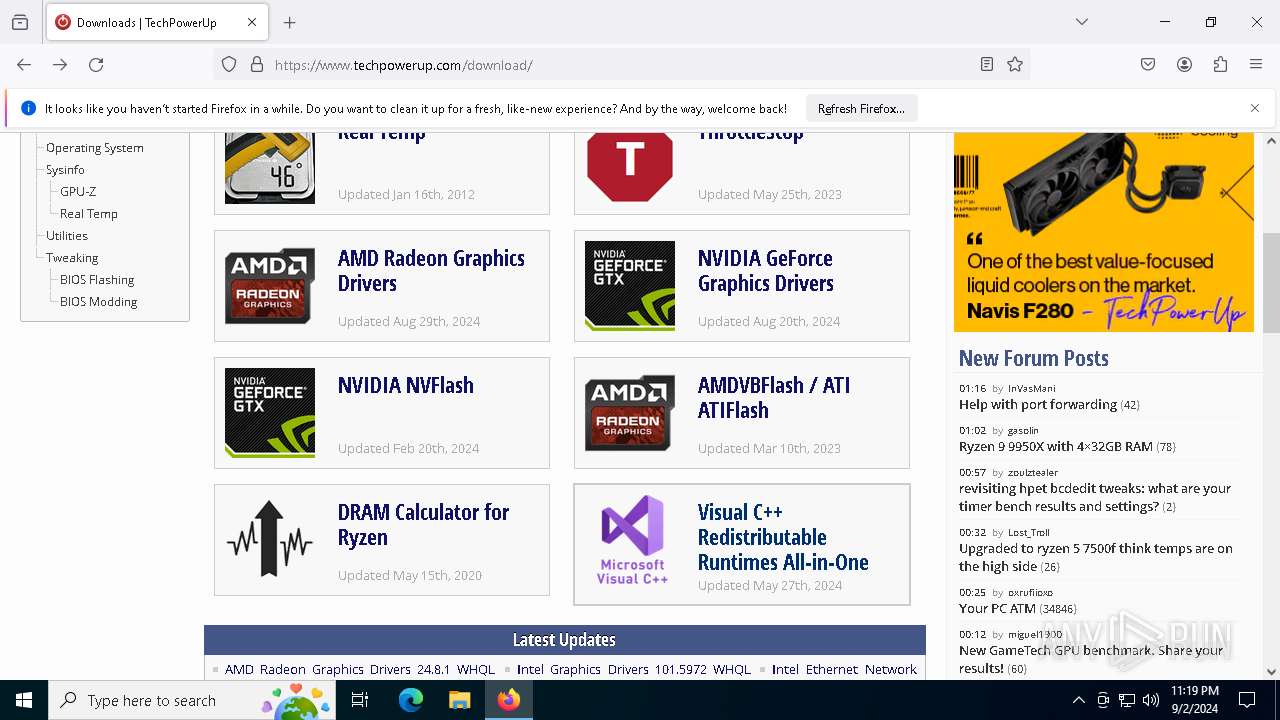The image size is (1280, 720).
Task: Go forward to the next page
Action: 60,65
